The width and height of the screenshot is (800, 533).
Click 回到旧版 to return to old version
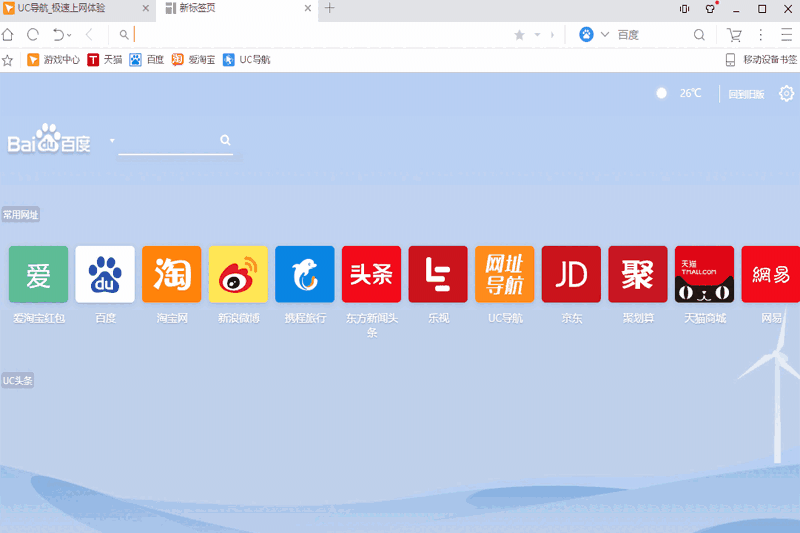pyautogui.click(x=746, y=94)
